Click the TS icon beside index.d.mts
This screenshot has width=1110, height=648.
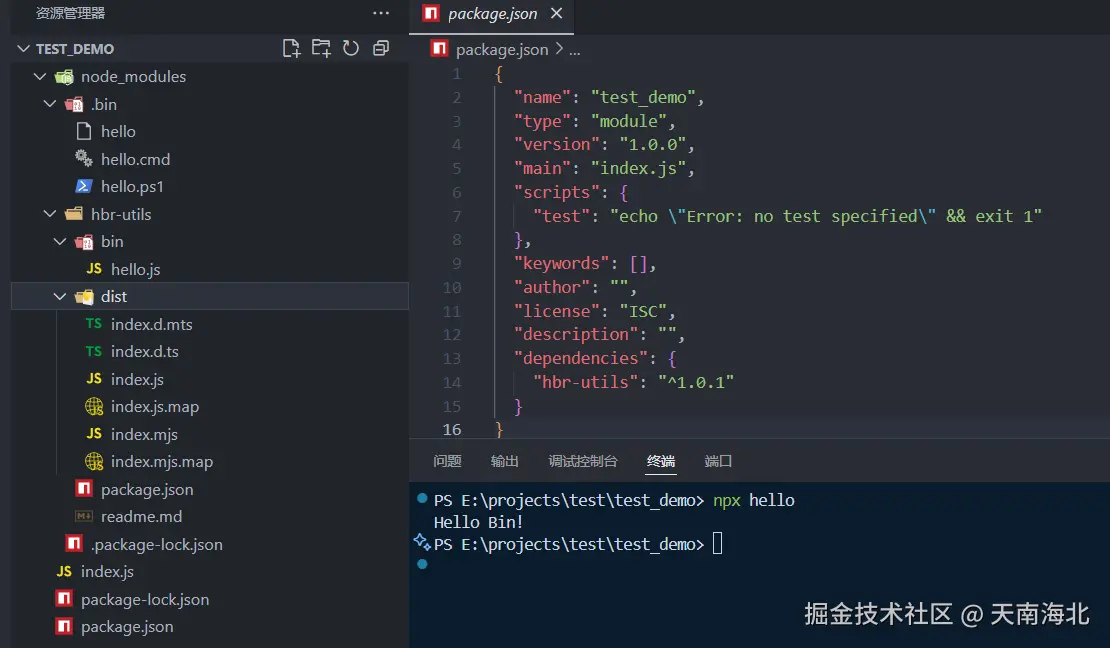93,324
